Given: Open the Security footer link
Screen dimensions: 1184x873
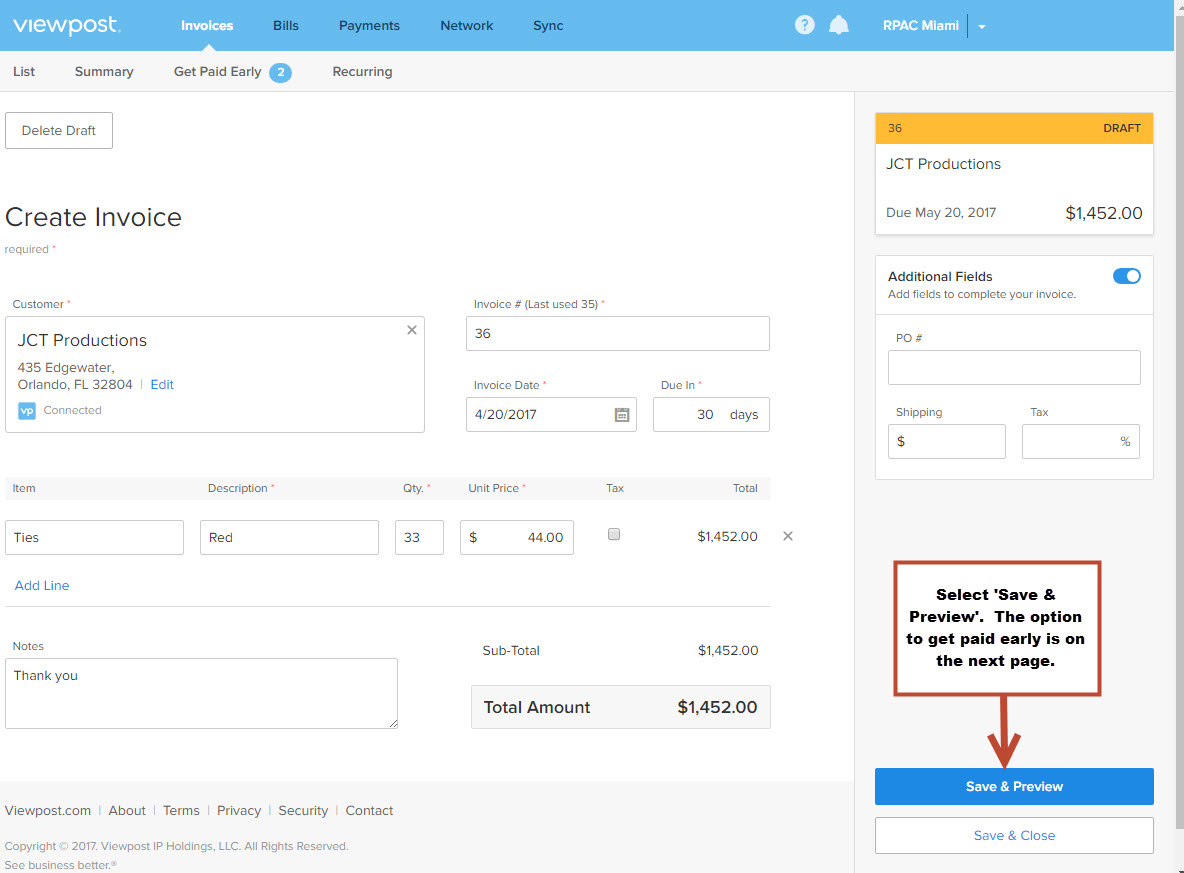Looking at the screenshot, I should tap(303, 810).
